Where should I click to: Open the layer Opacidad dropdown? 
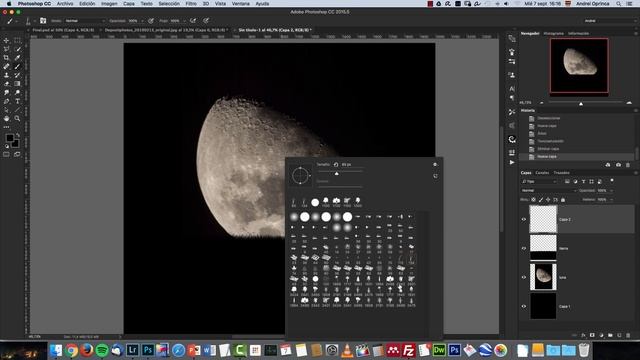(611, 191)
